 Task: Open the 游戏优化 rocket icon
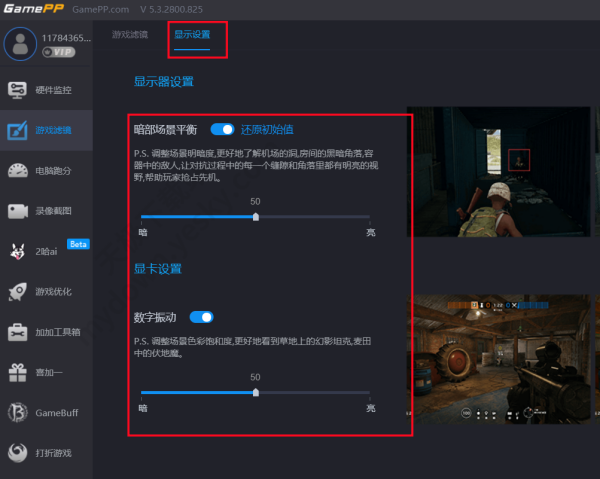click(x=17, y=292)
